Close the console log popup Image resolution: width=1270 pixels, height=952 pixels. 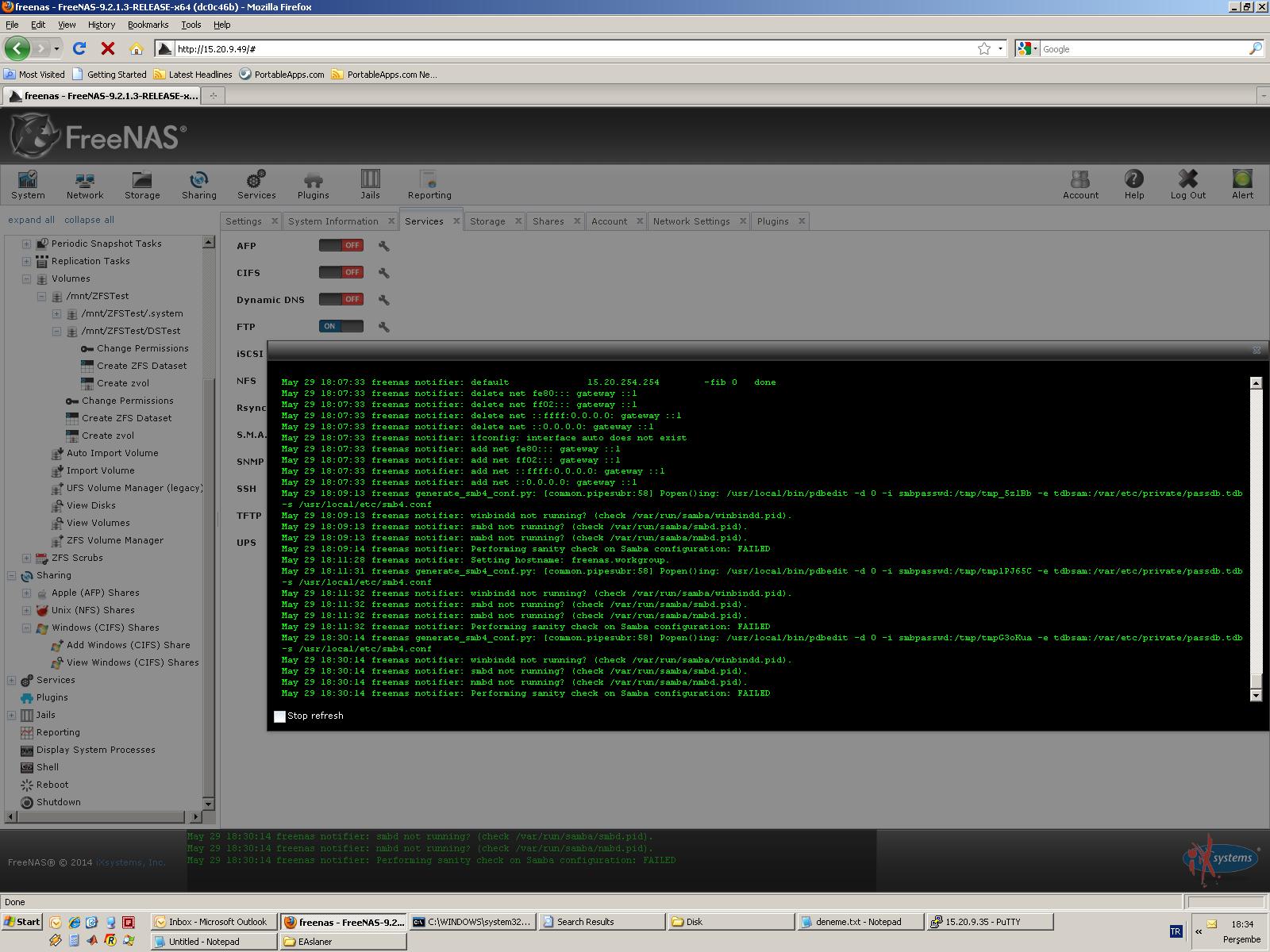point(1257,350)
